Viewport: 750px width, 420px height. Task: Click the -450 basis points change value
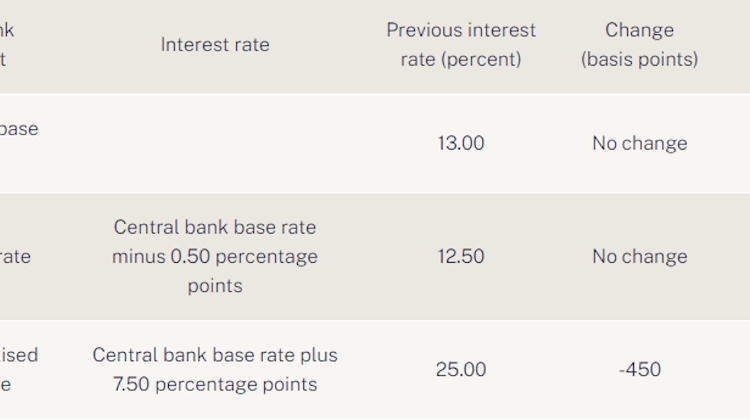tap(639, 369)
